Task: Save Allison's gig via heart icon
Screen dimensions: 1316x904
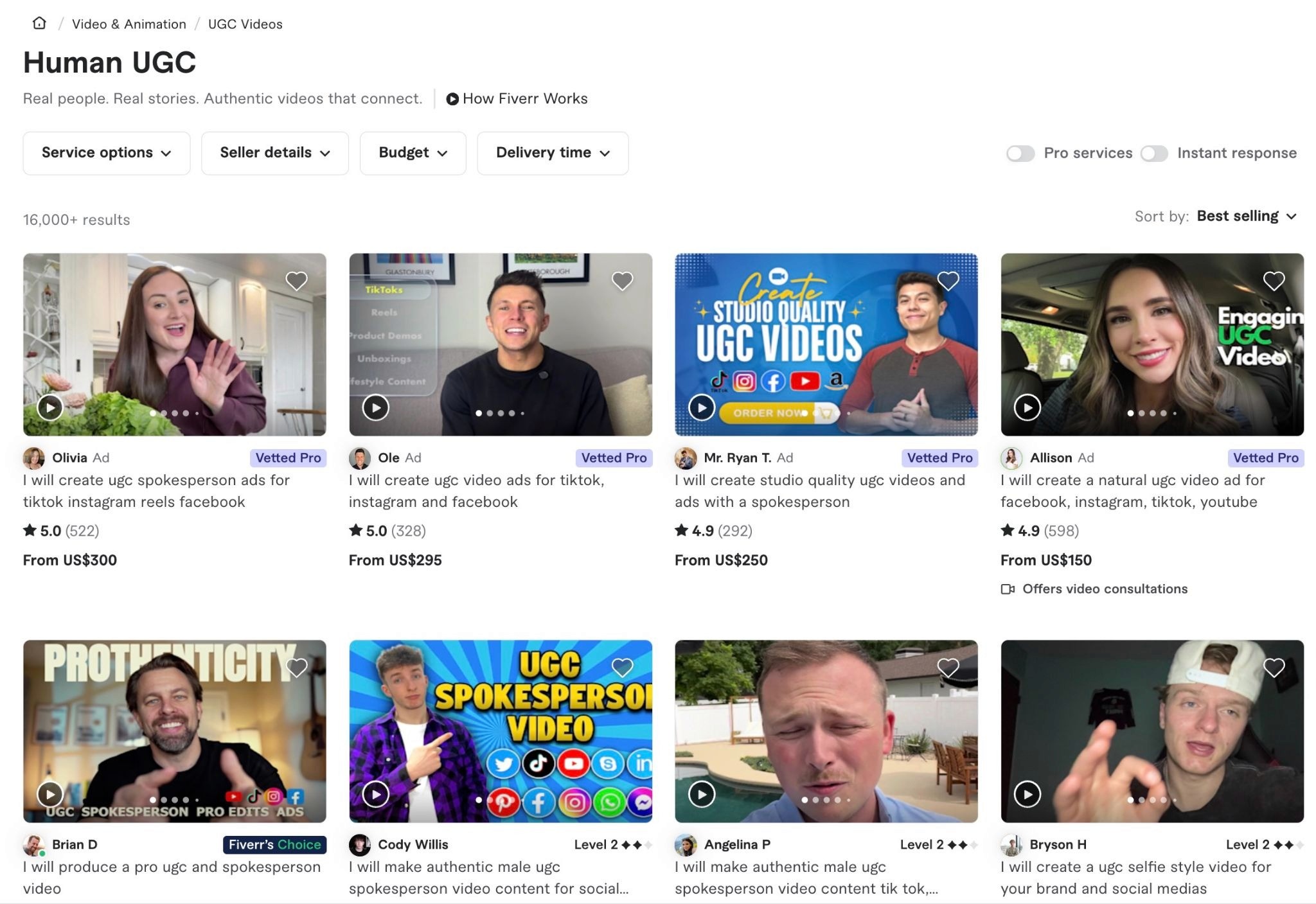Action: pyautogui.click(x=1274, y=281)
